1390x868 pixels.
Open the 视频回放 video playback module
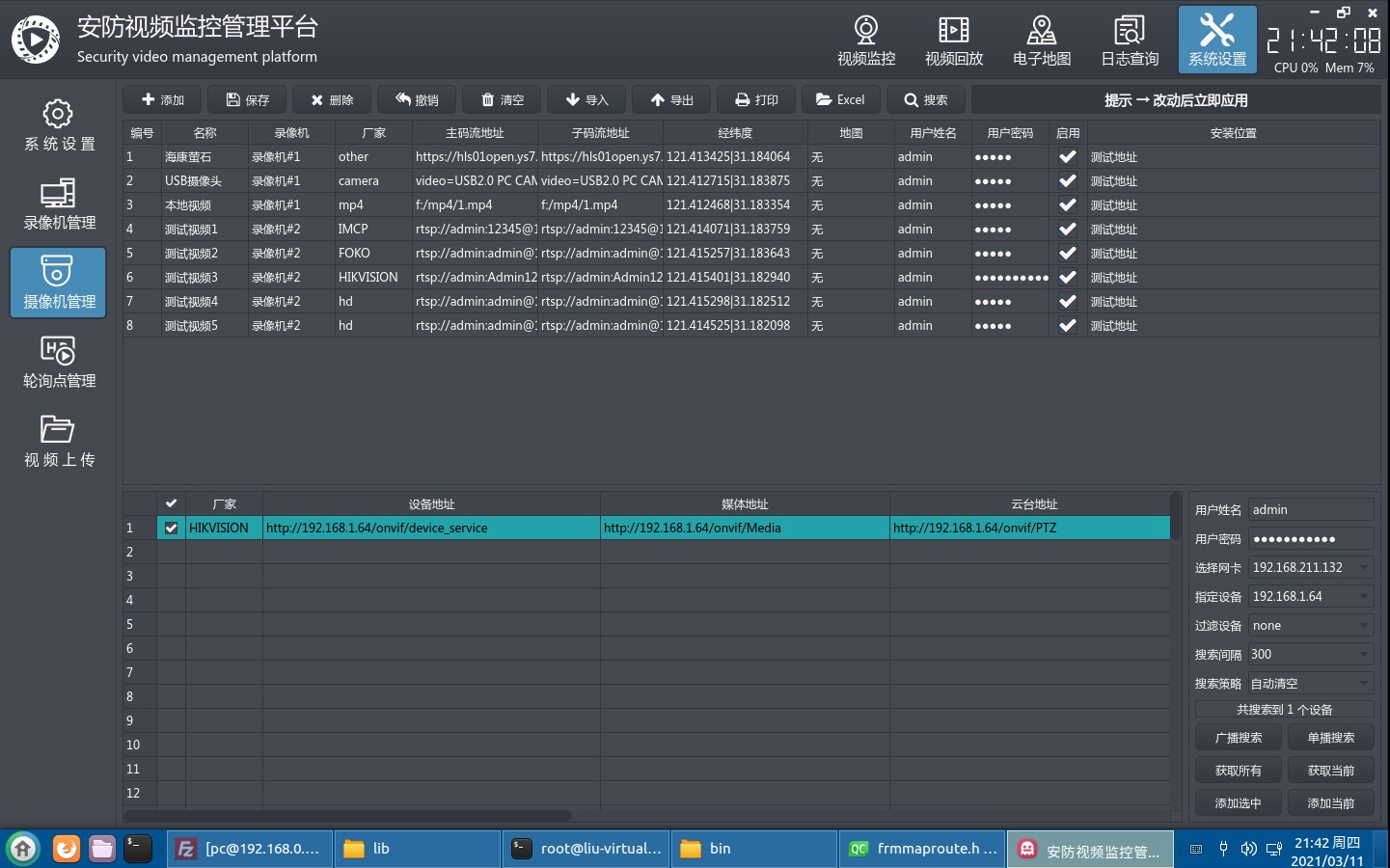point(954,41)
